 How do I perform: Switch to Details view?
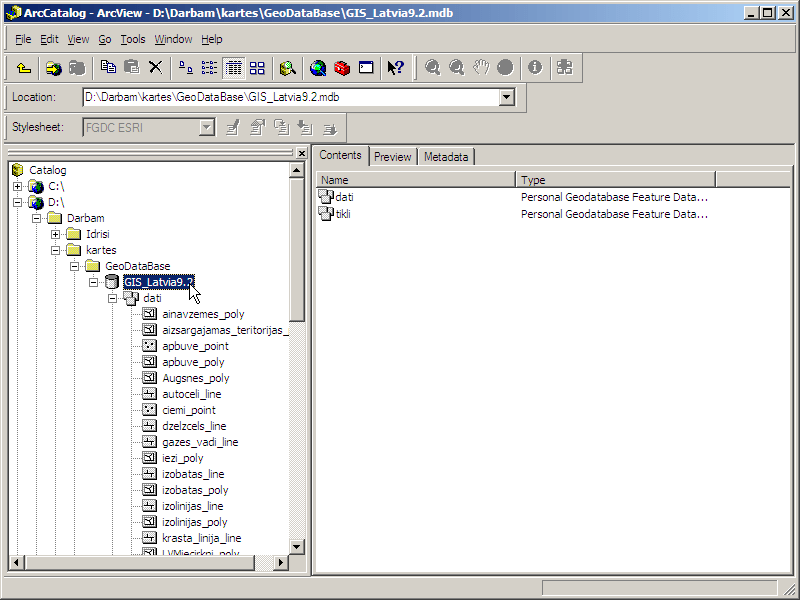[x=234, y=68]
